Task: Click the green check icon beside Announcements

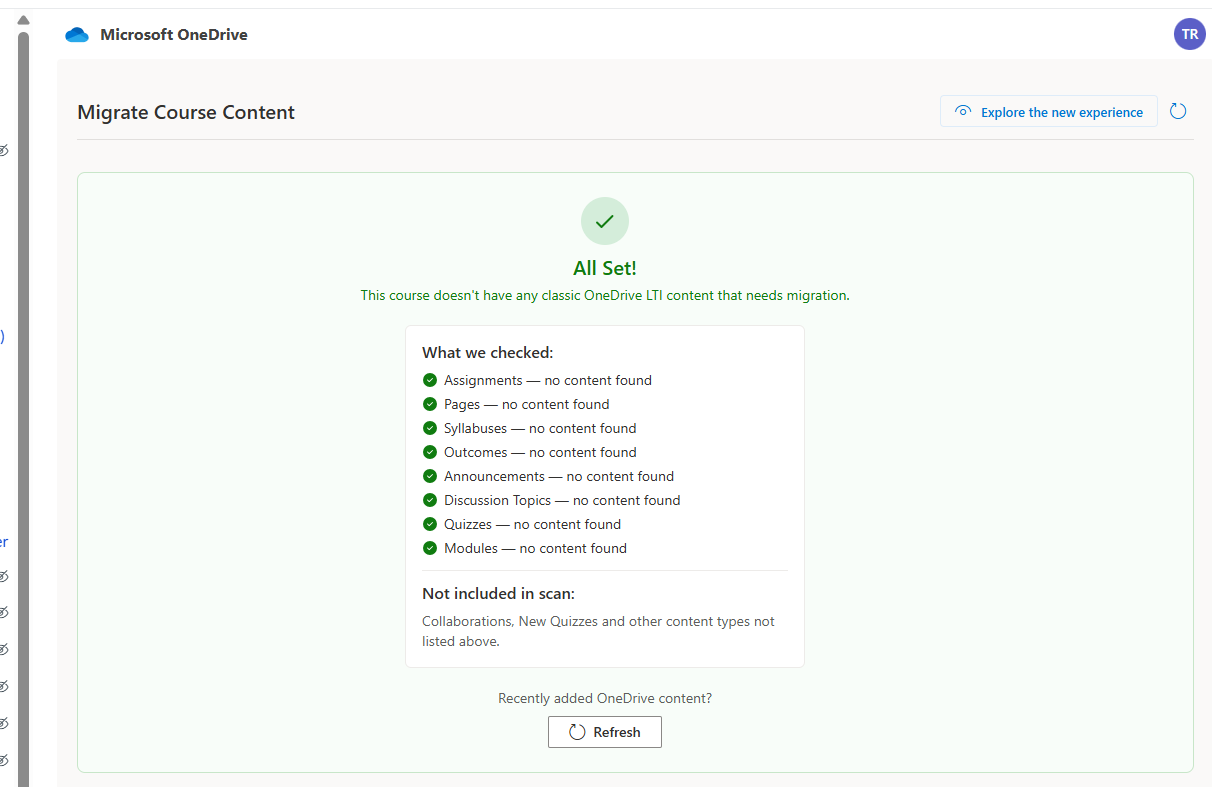Action: (430, 476)
